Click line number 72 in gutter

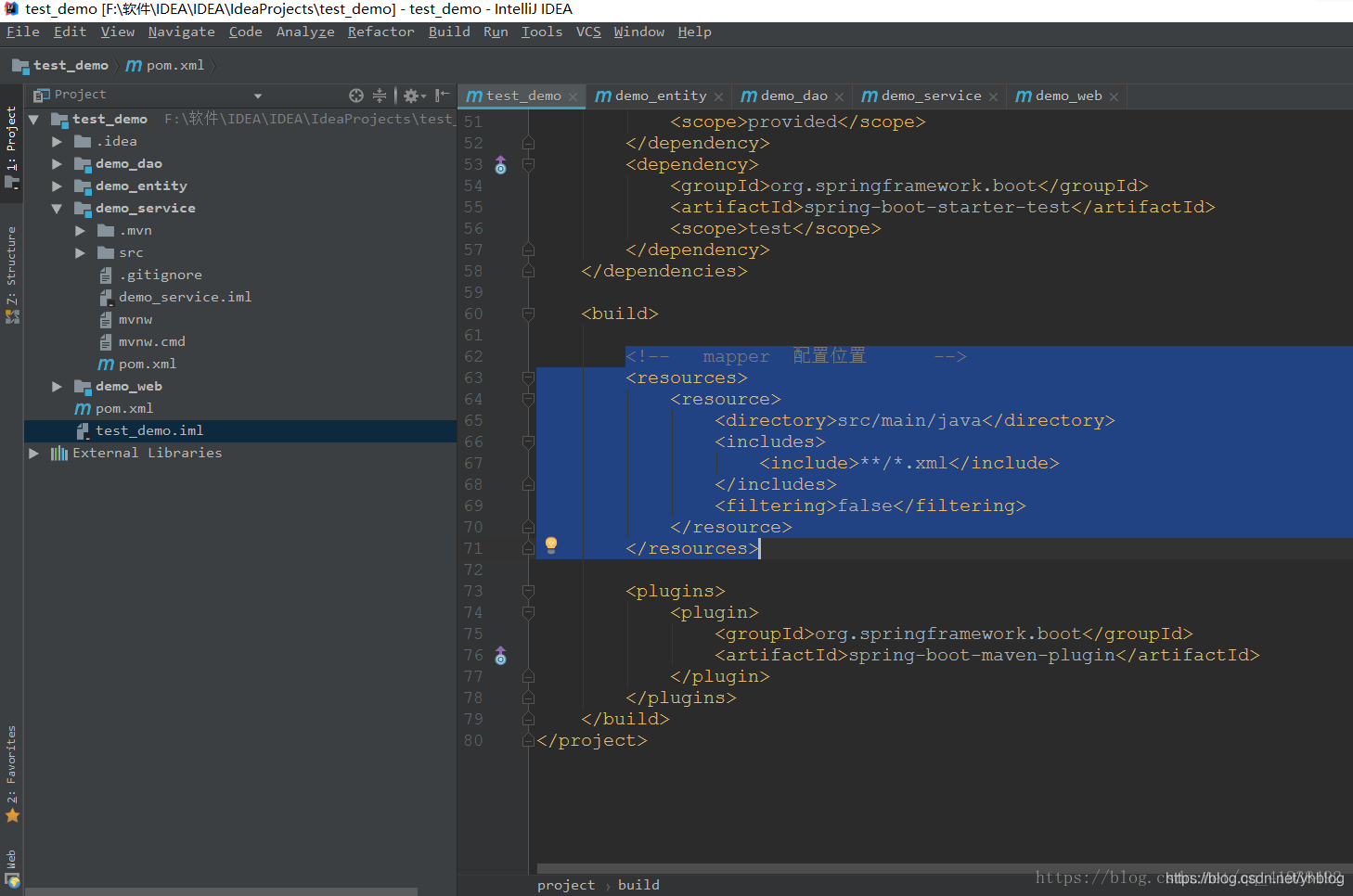(x=473, y=570)
